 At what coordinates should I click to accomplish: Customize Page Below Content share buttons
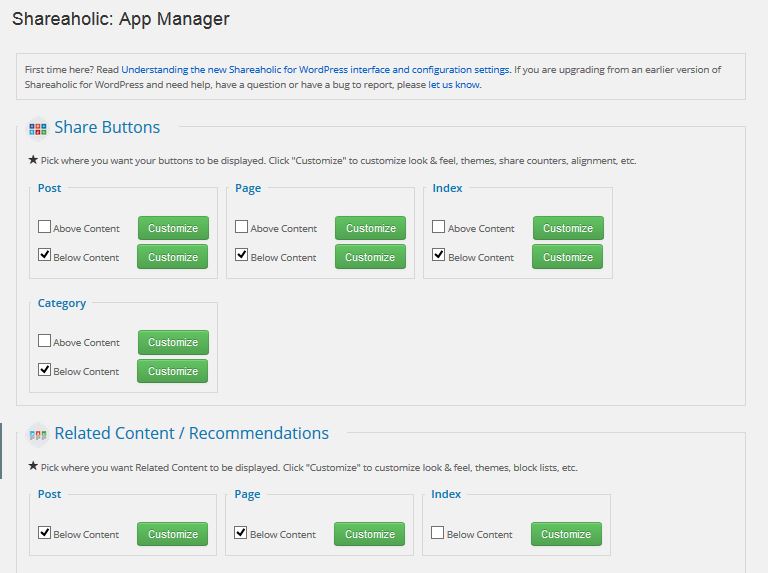click(370, 257)
